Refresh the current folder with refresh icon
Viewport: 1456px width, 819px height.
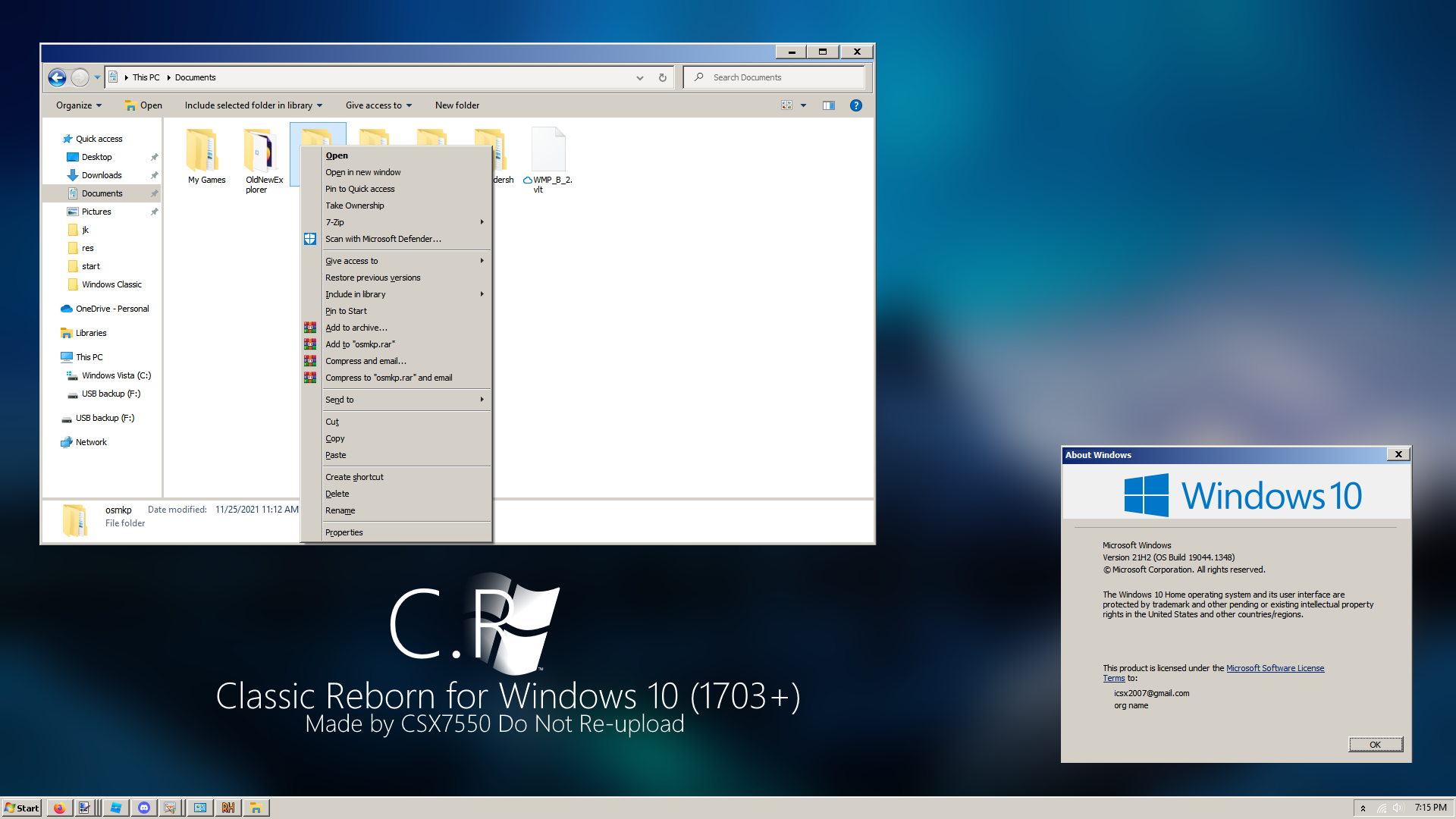coord(661,77)
